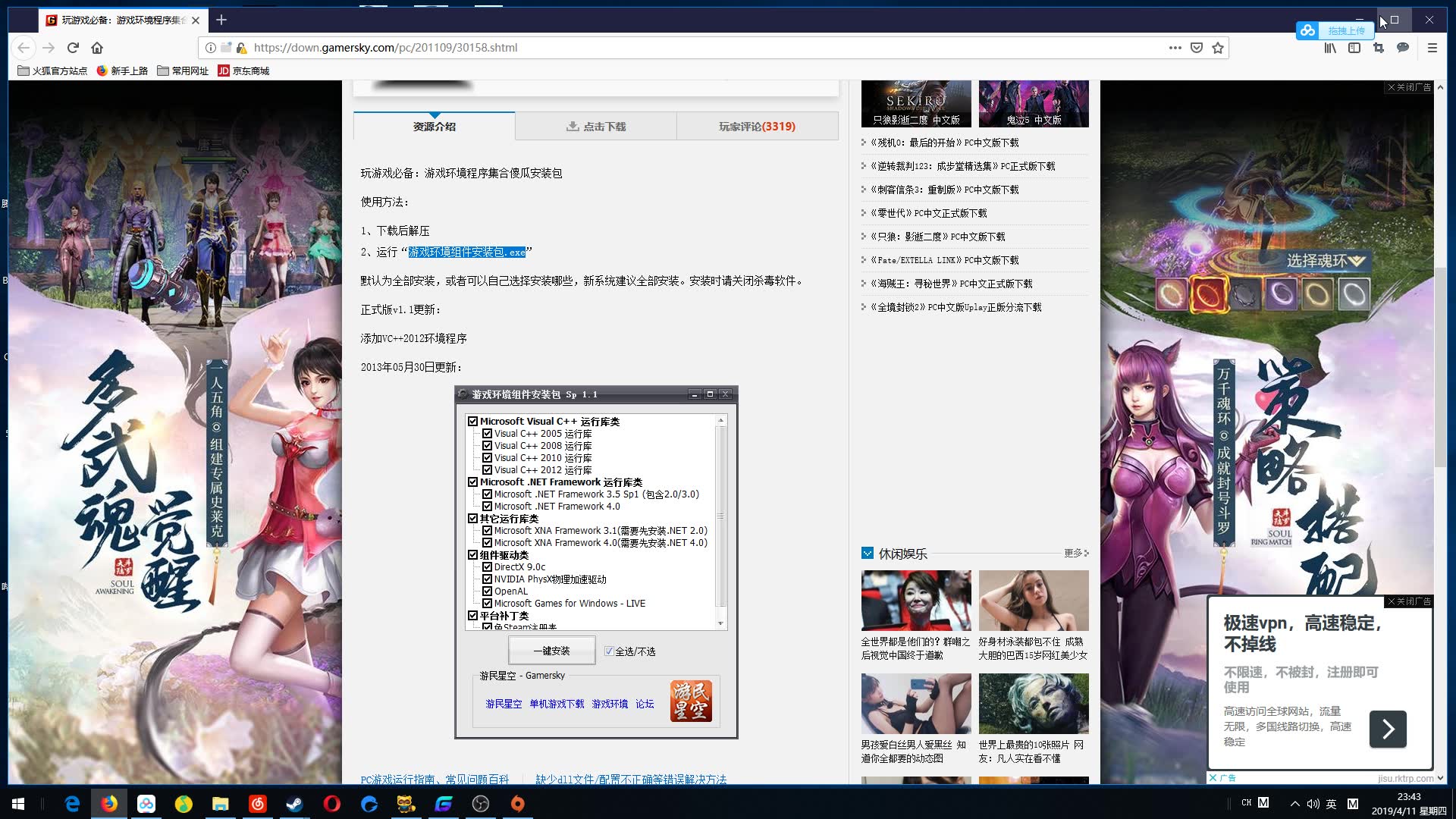This screenshot has height=819, width=1456.
Task: Click the chat bubble toolbar icon
Action: (x=1403, y=47)
